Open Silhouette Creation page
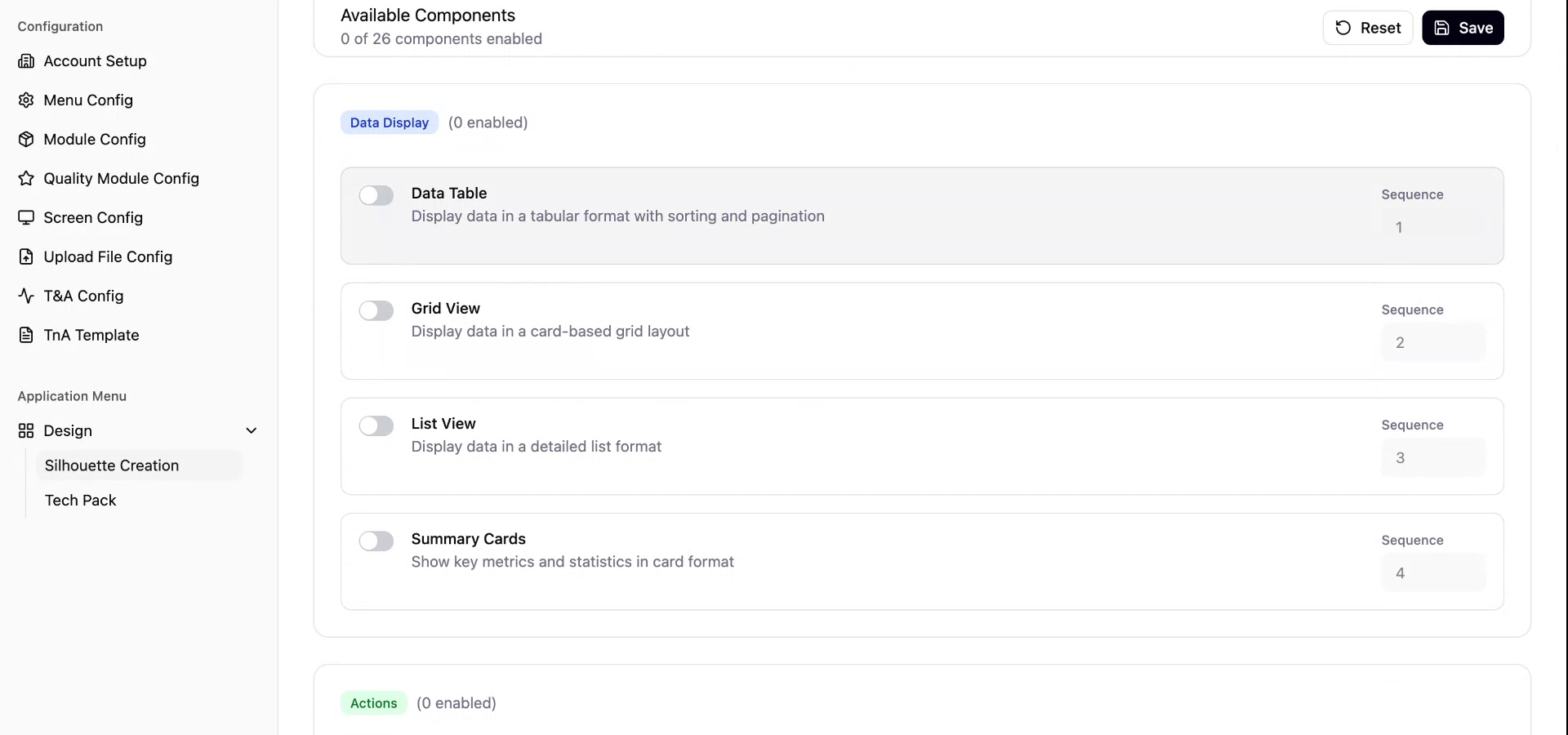Viewport: 1568px width, 735px height. coord(111,465)
